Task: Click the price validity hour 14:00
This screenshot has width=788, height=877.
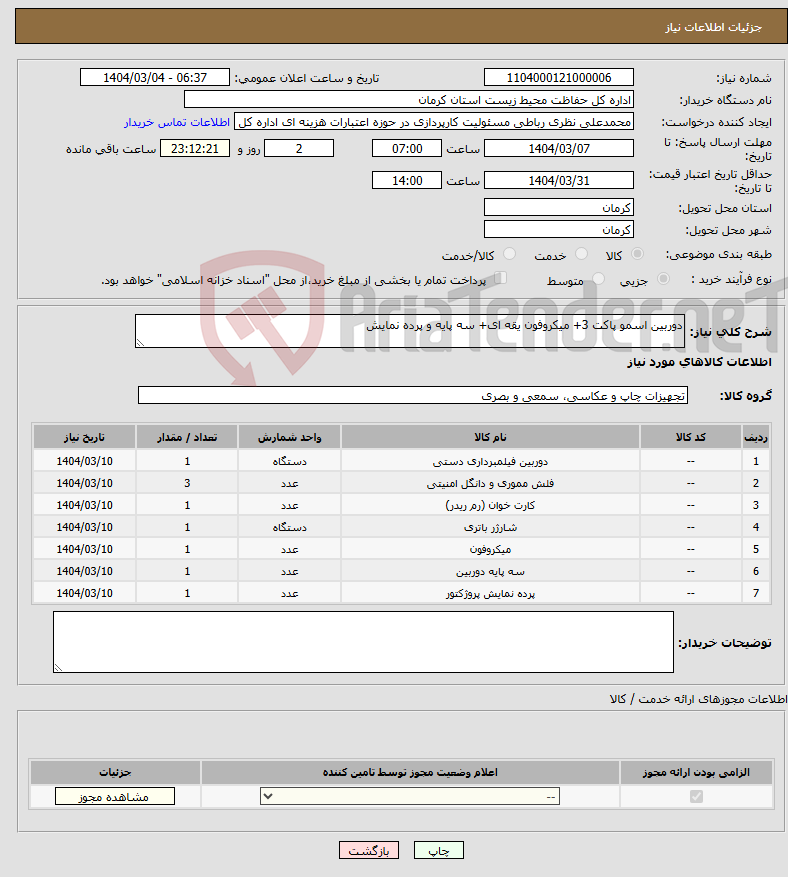Action: pos(407,181)
